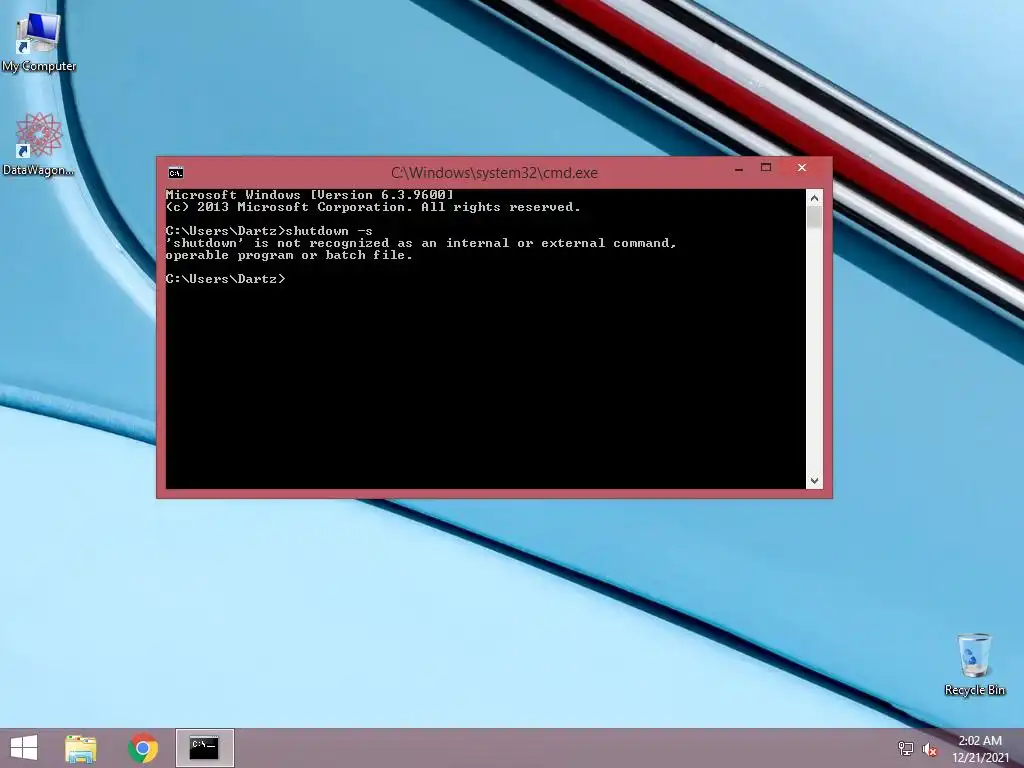The width and height of the screenshot is (1024, 768).
Task: Click the console scrollbar down arrow
Action: (x=814, y=481)
